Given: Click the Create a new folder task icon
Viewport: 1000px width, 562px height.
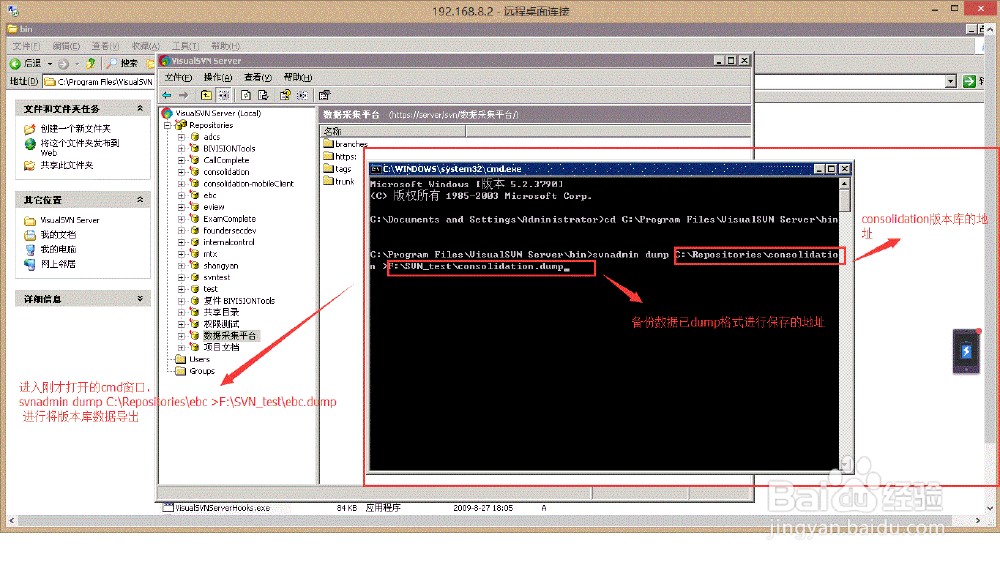Looking at the screenshot, I should pyautogui.click(x=29, y=129).
